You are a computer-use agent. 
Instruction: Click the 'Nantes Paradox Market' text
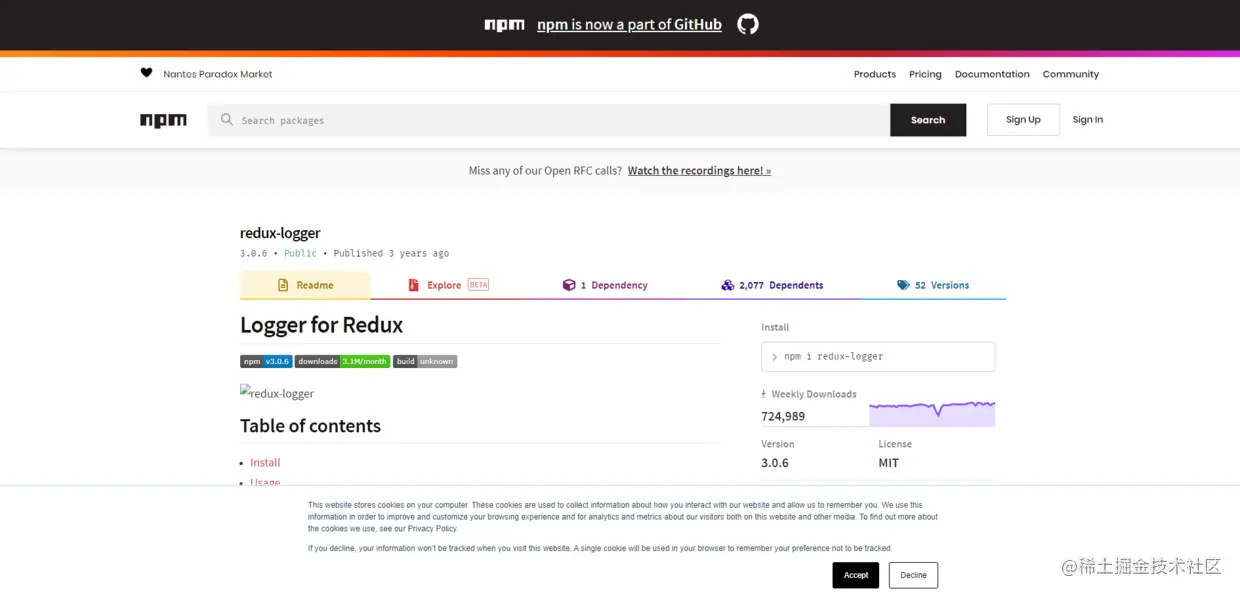tap(218, 74)
